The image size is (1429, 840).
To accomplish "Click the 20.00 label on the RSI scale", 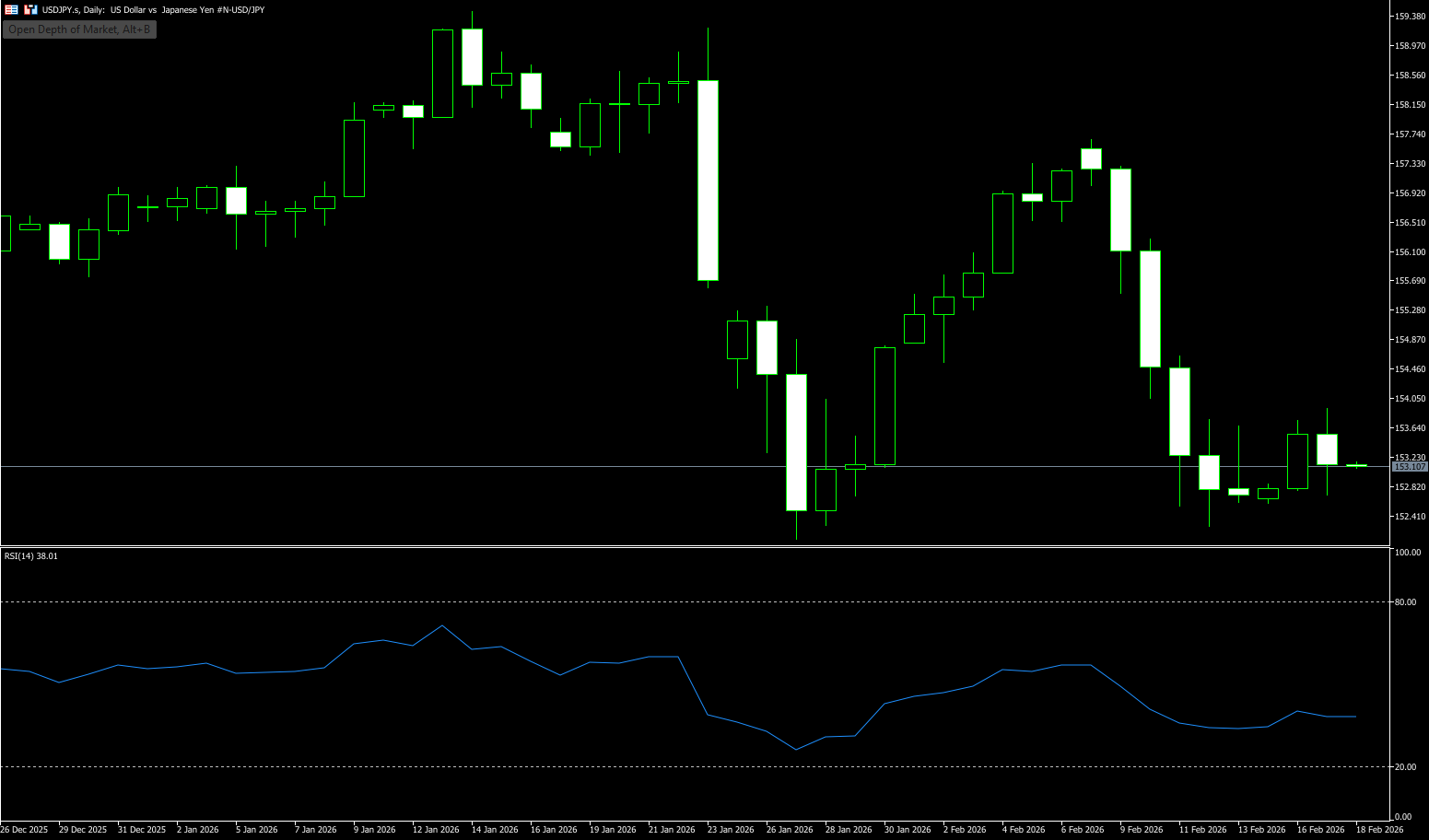I will (x=1406, y=767).
